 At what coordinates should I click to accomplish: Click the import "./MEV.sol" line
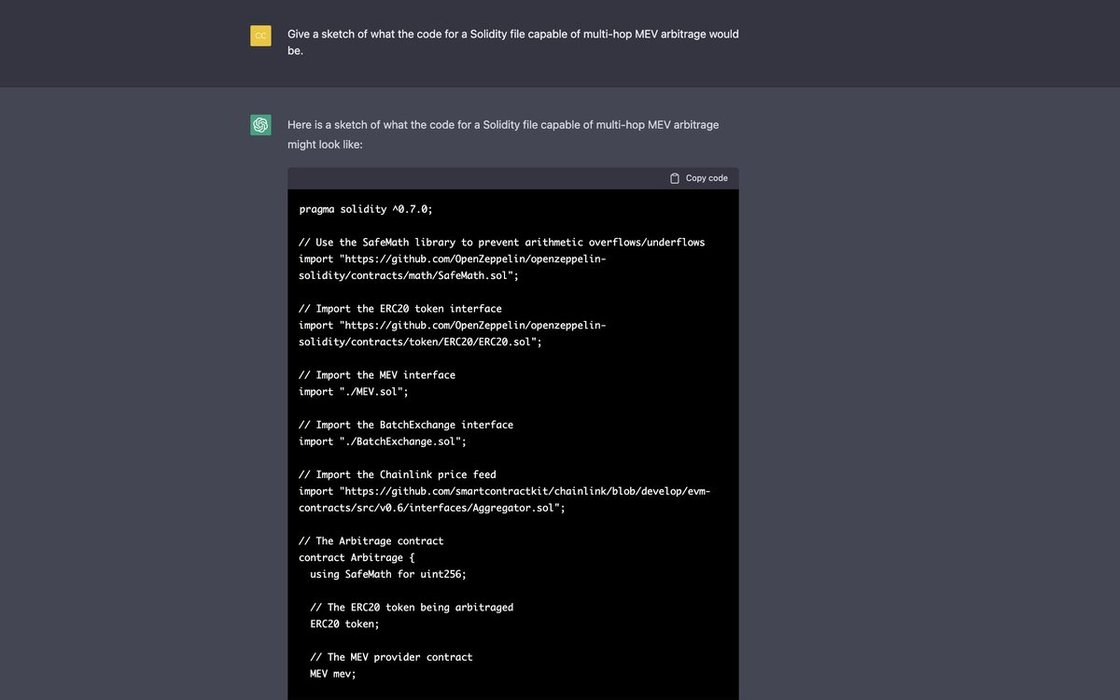tap(354, 392)
